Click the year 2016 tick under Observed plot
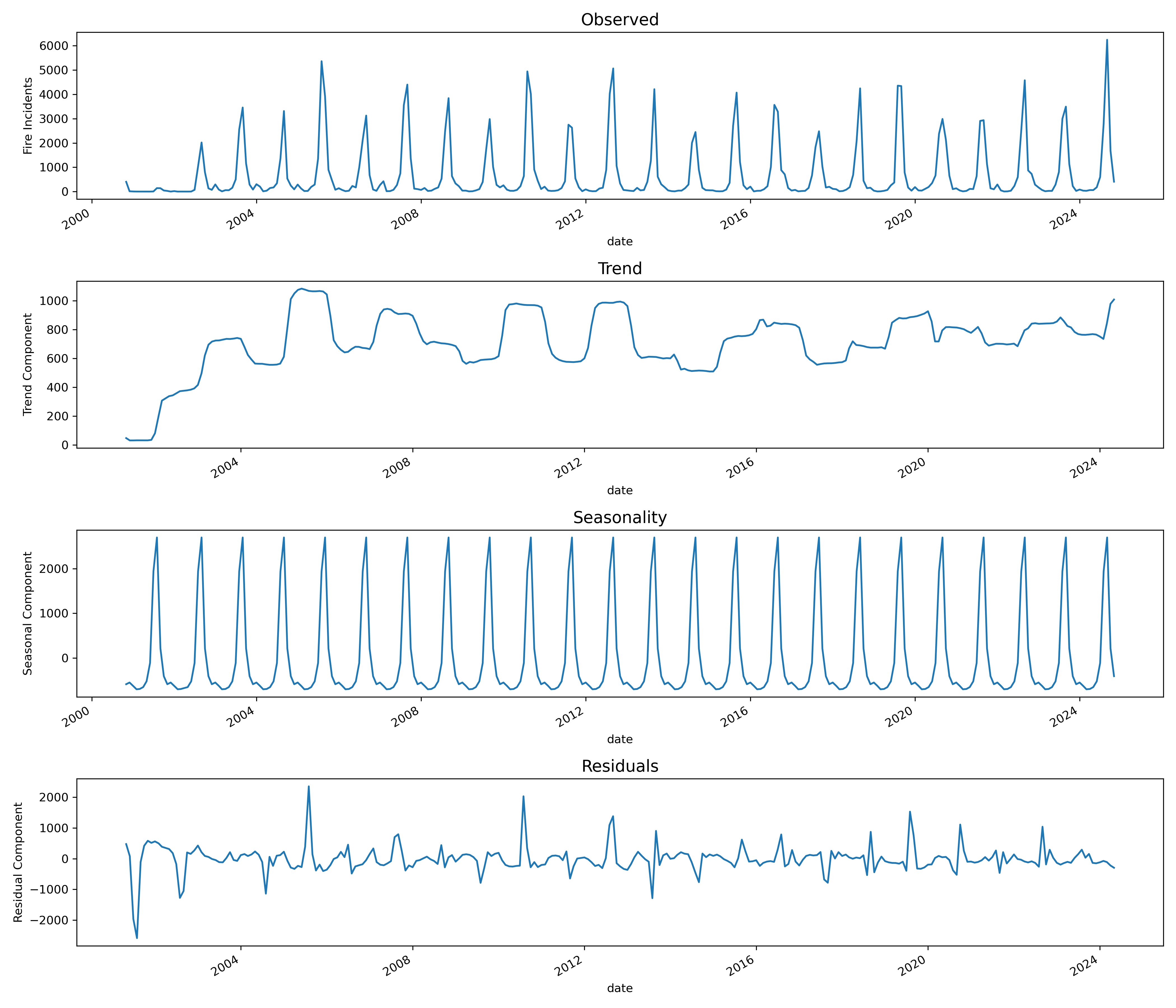Viewport: 1176px width, 1008px height. [735, 219]
